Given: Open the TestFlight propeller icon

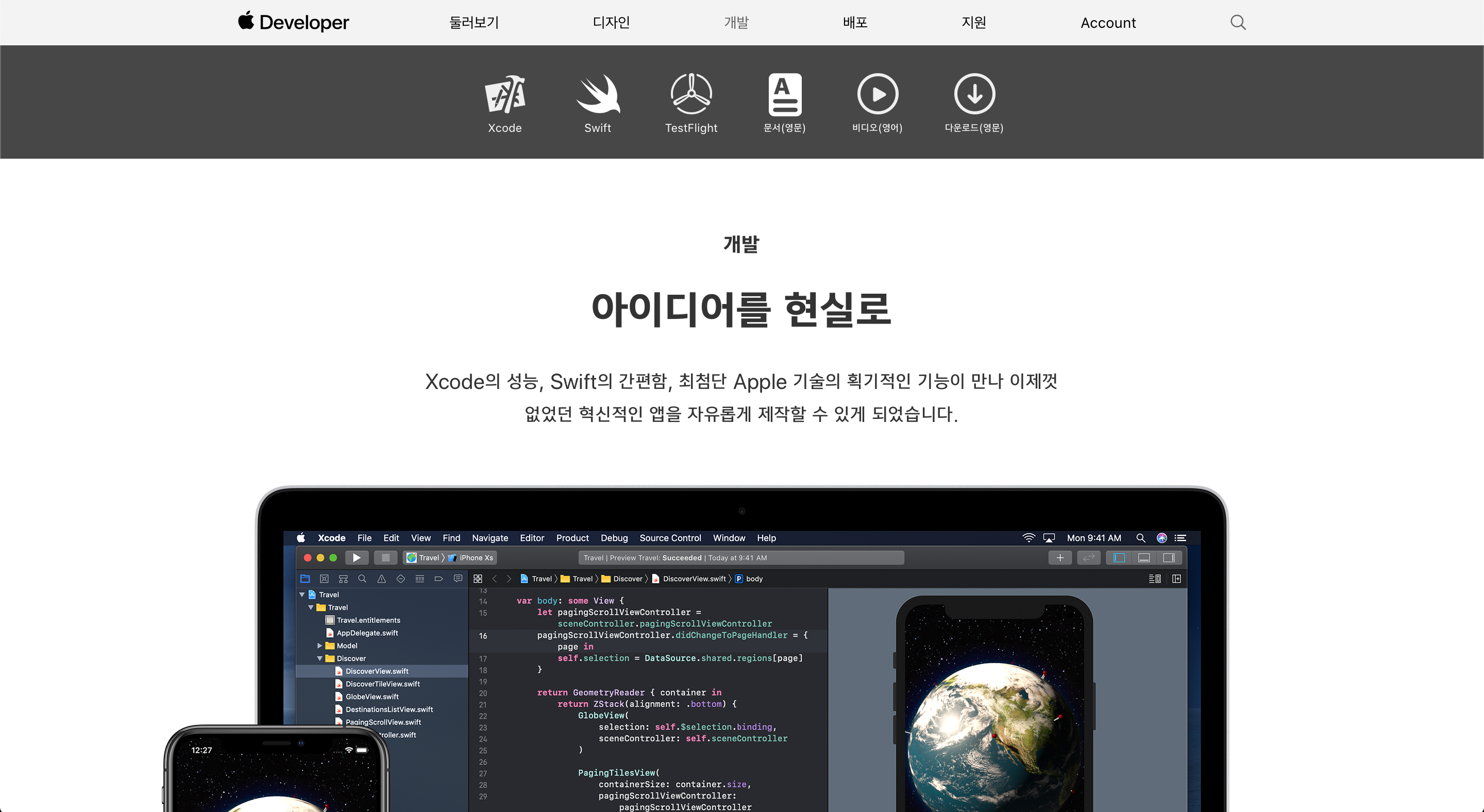Looking at the screenshot, I should click(x=690, y=94).
